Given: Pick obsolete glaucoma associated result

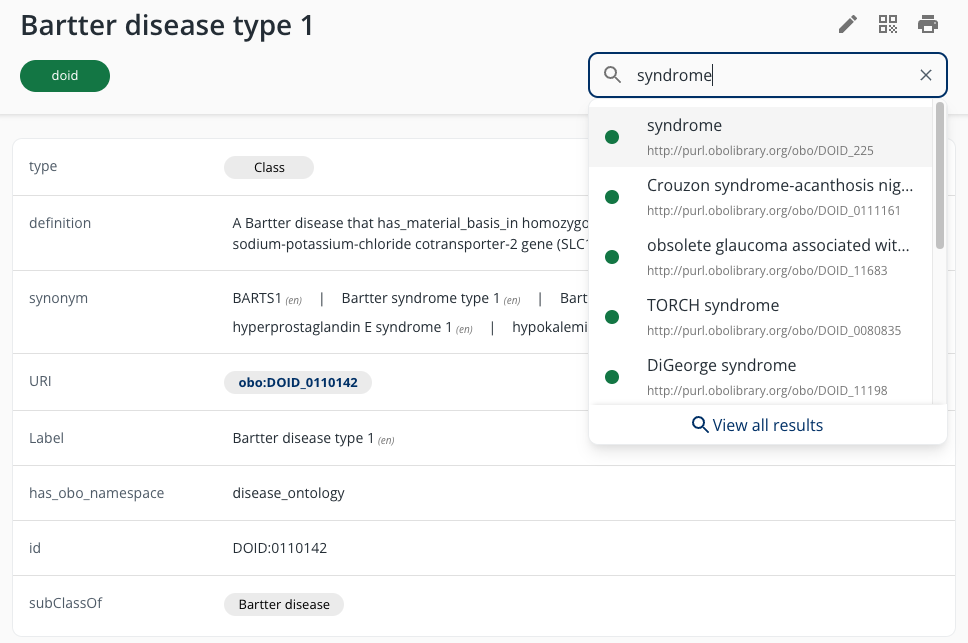Looking at the screenshot, I should [778, 257].
